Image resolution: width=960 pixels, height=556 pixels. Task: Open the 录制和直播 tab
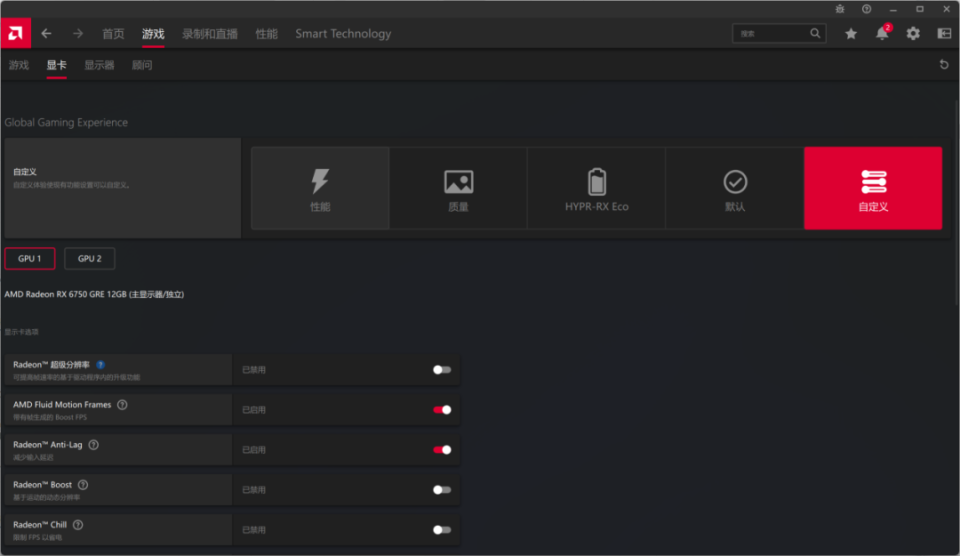click(x=210, y=34)
